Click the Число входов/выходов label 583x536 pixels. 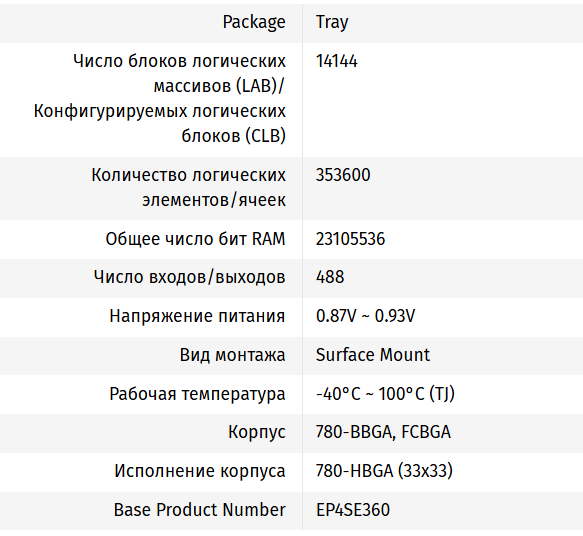[190, 277]
